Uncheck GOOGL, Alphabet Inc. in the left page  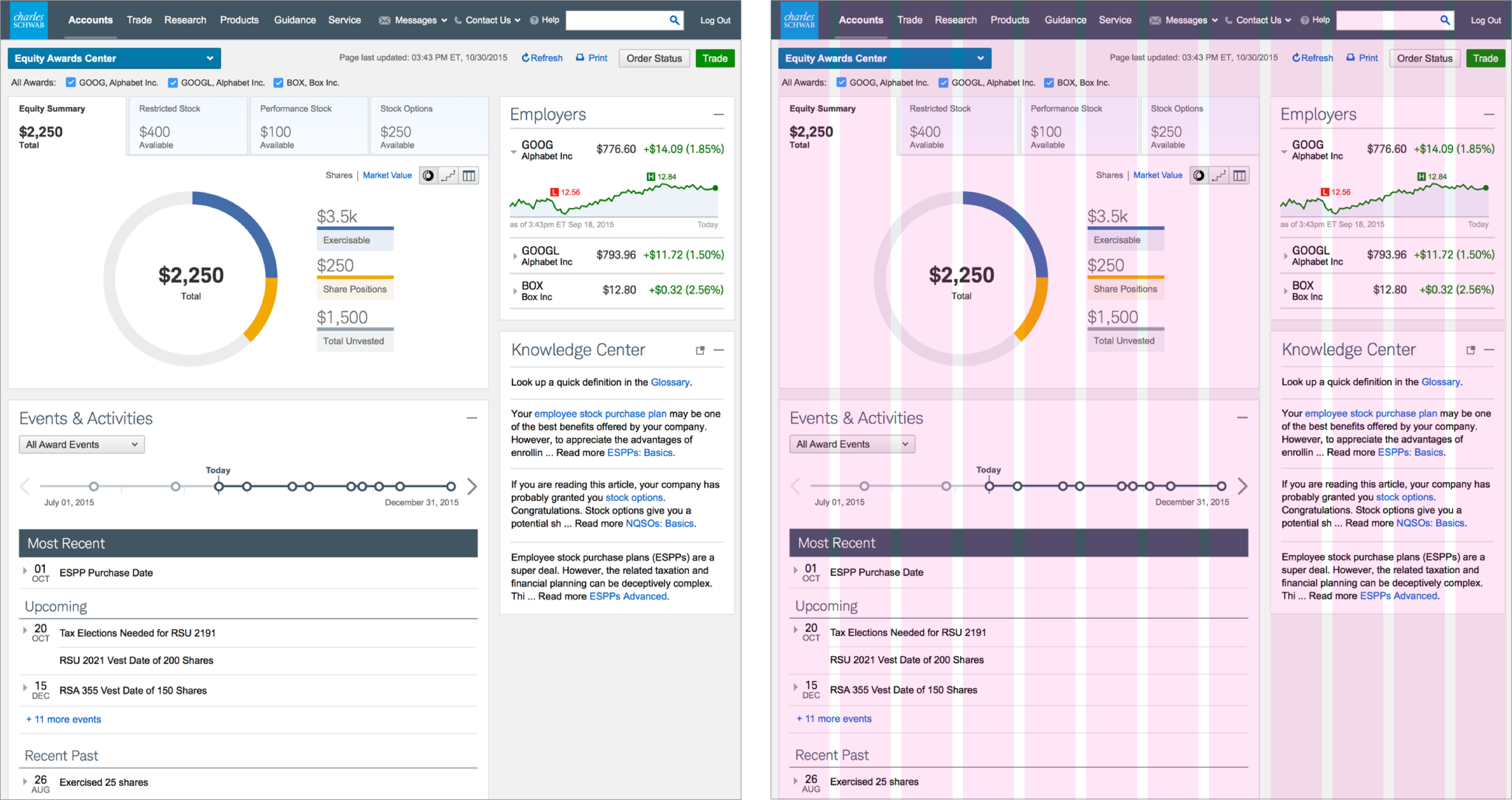173,82
